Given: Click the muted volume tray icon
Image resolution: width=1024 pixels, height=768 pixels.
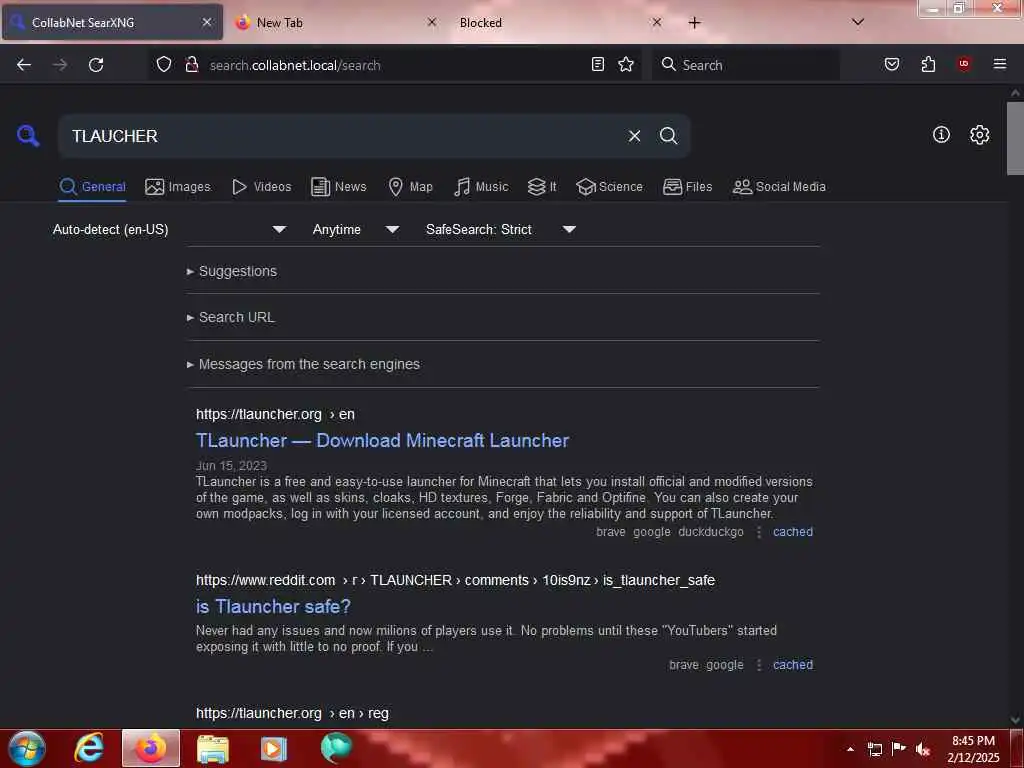Looking at the screenshot, I should point(923,749).
